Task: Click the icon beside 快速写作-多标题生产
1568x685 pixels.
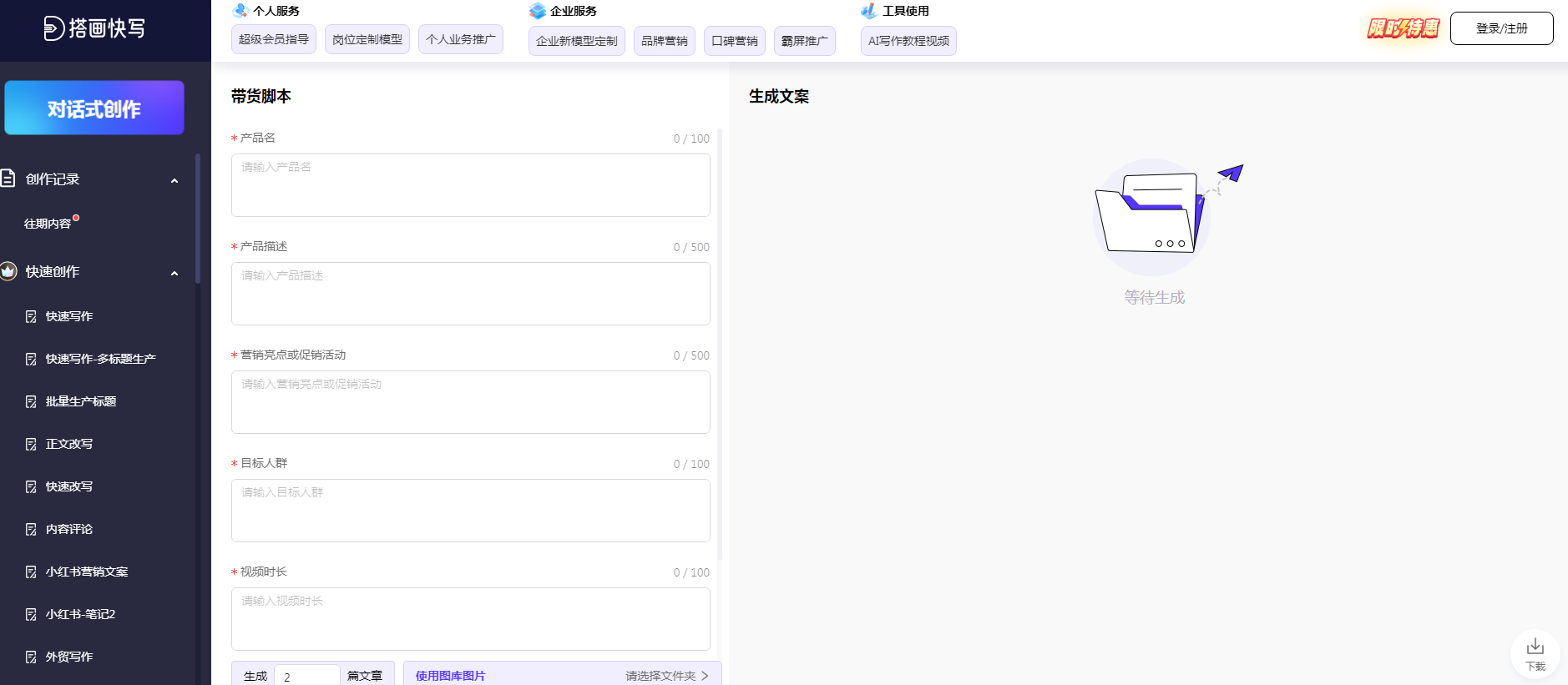Action: point(31,359)
